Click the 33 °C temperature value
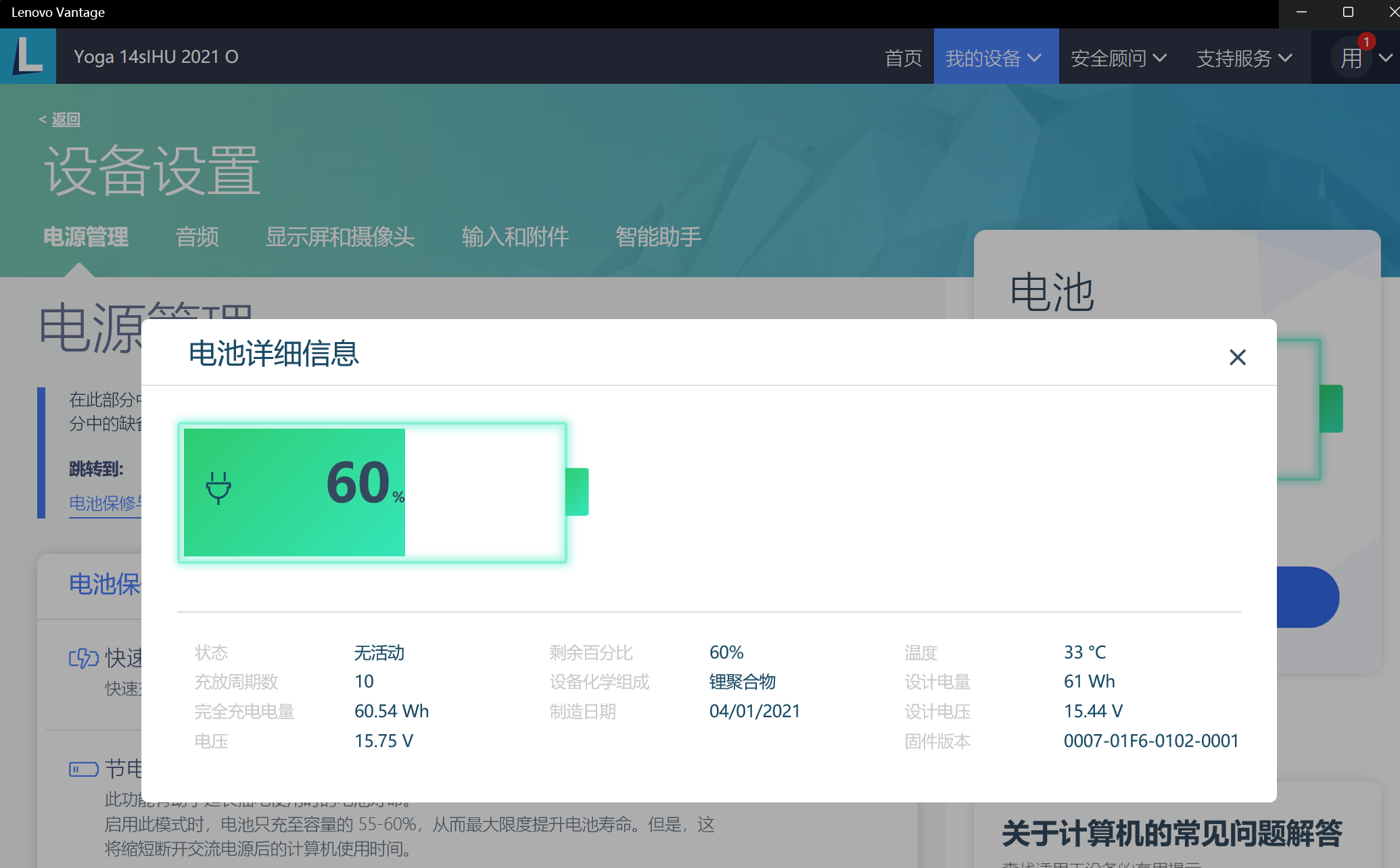 (1085, 652)
